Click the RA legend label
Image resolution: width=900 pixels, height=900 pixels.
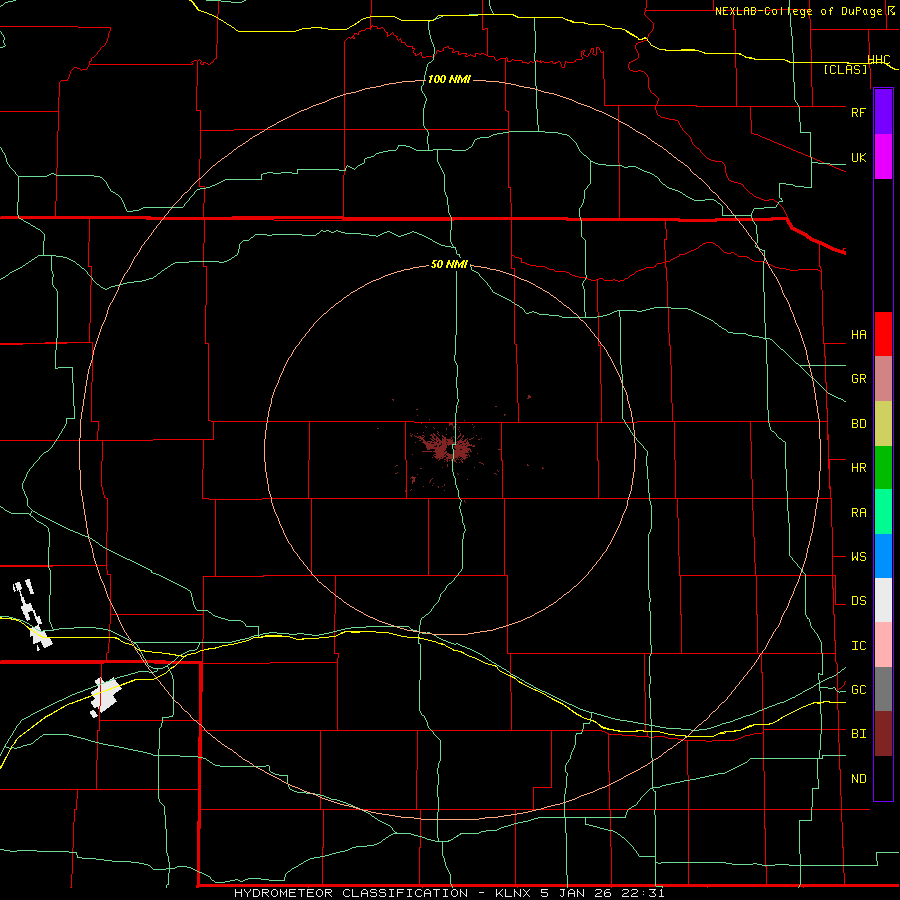pyautogui.click(x=858, y=513)
